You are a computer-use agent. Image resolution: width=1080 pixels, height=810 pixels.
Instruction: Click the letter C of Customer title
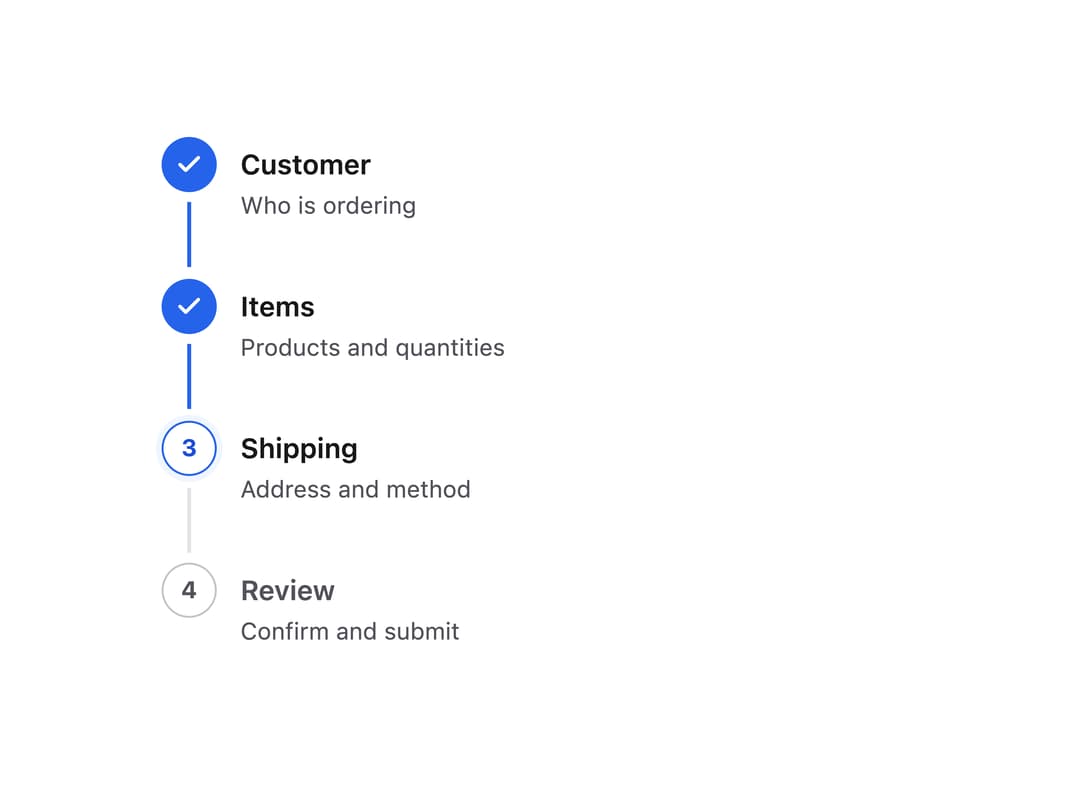[250, 165]
